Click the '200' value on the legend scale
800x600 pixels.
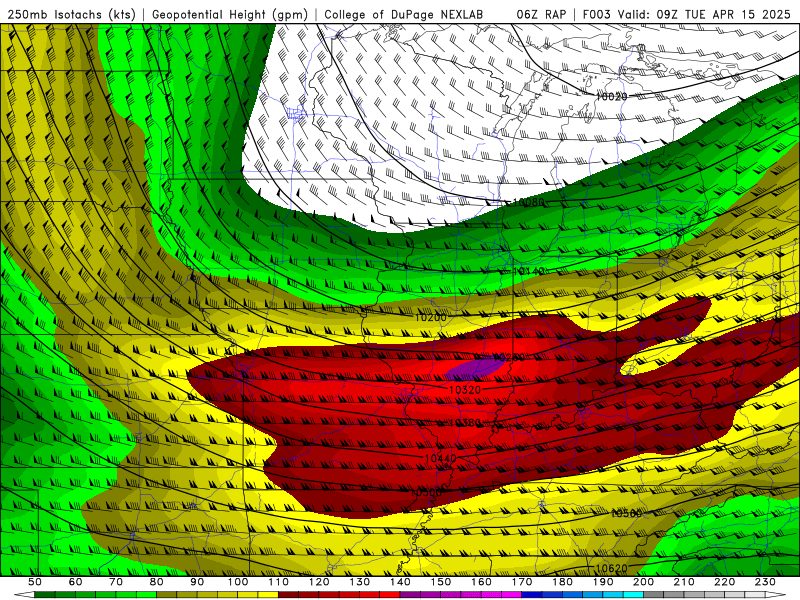[644, 582]
